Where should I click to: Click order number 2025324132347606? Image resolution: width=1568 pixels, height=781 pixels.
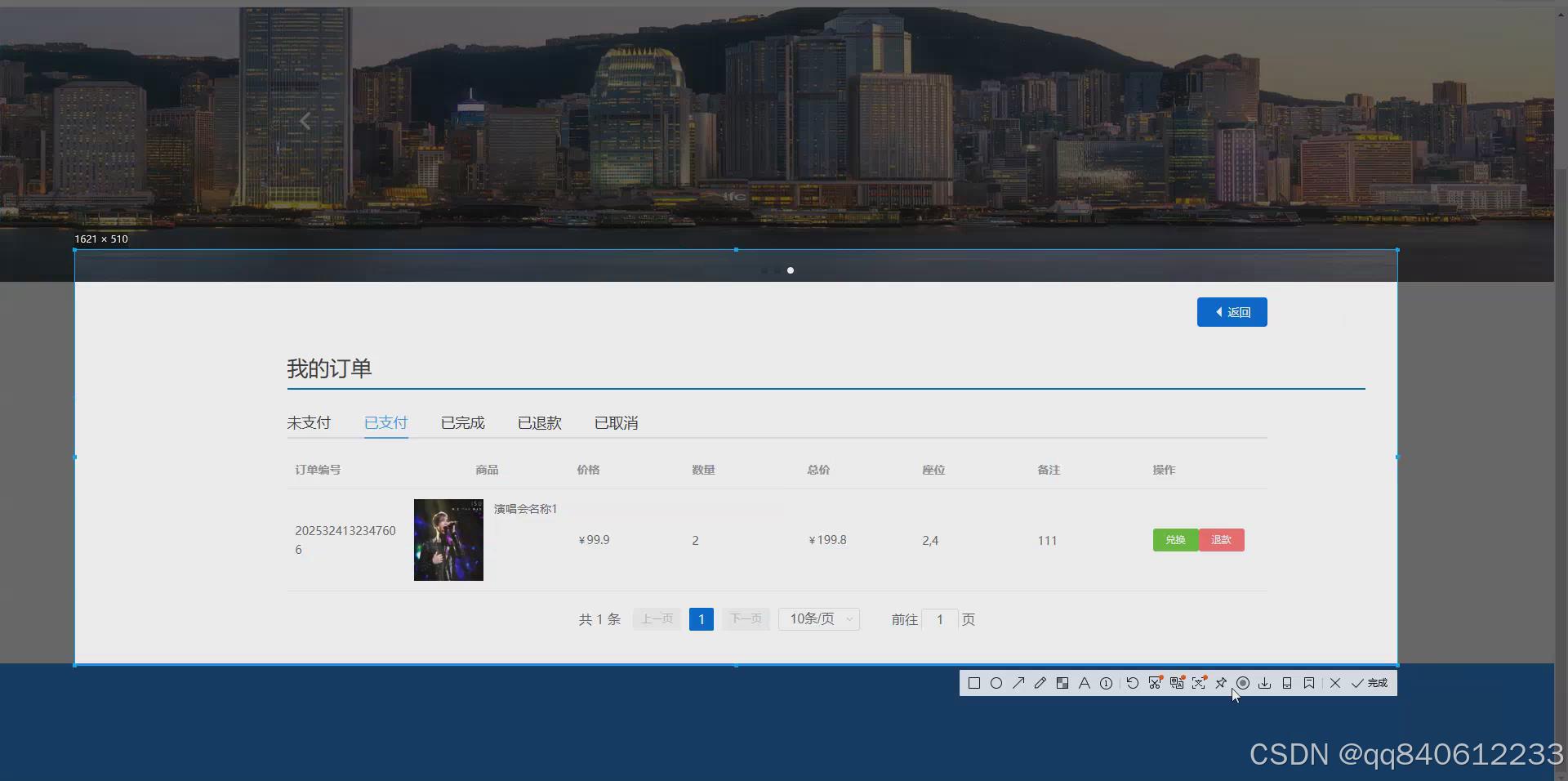pos(345,540)
